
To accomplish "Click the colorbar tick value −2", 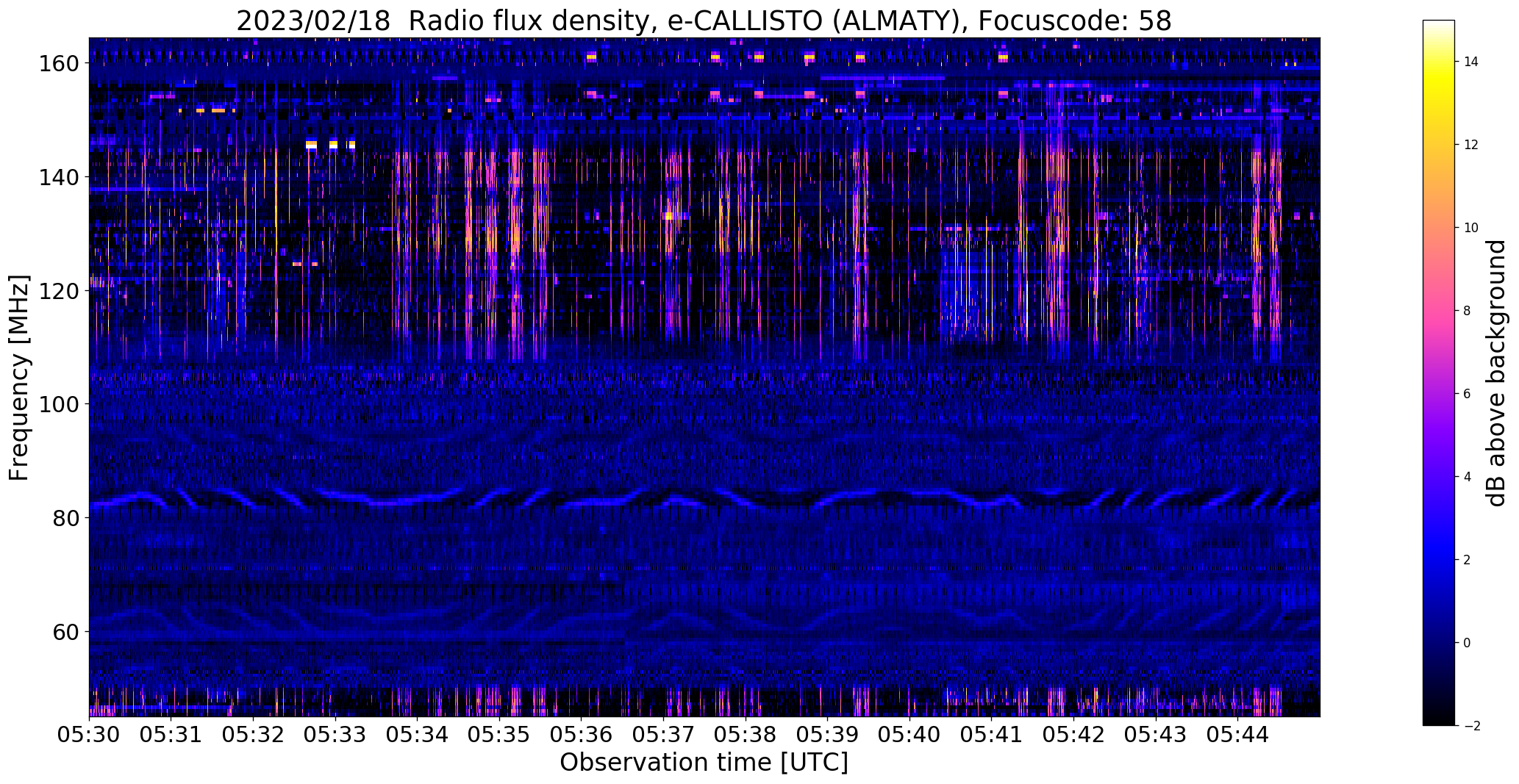I will pyautogui.click(x=1470, y=726).
